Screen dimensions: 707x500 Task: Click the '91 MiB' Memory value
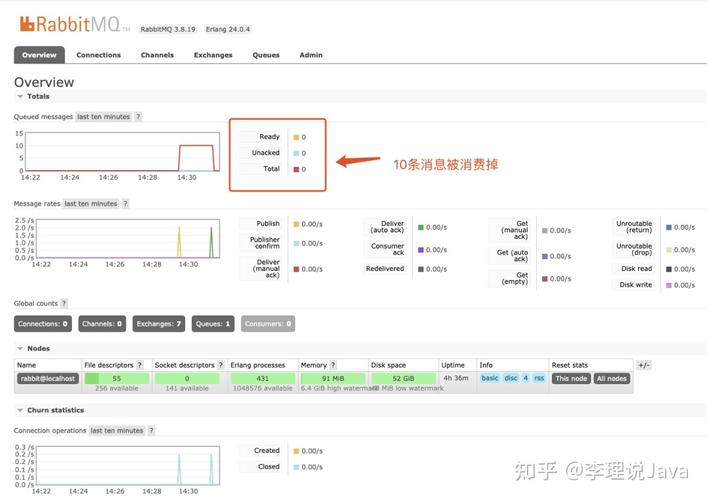pos(333,379)
